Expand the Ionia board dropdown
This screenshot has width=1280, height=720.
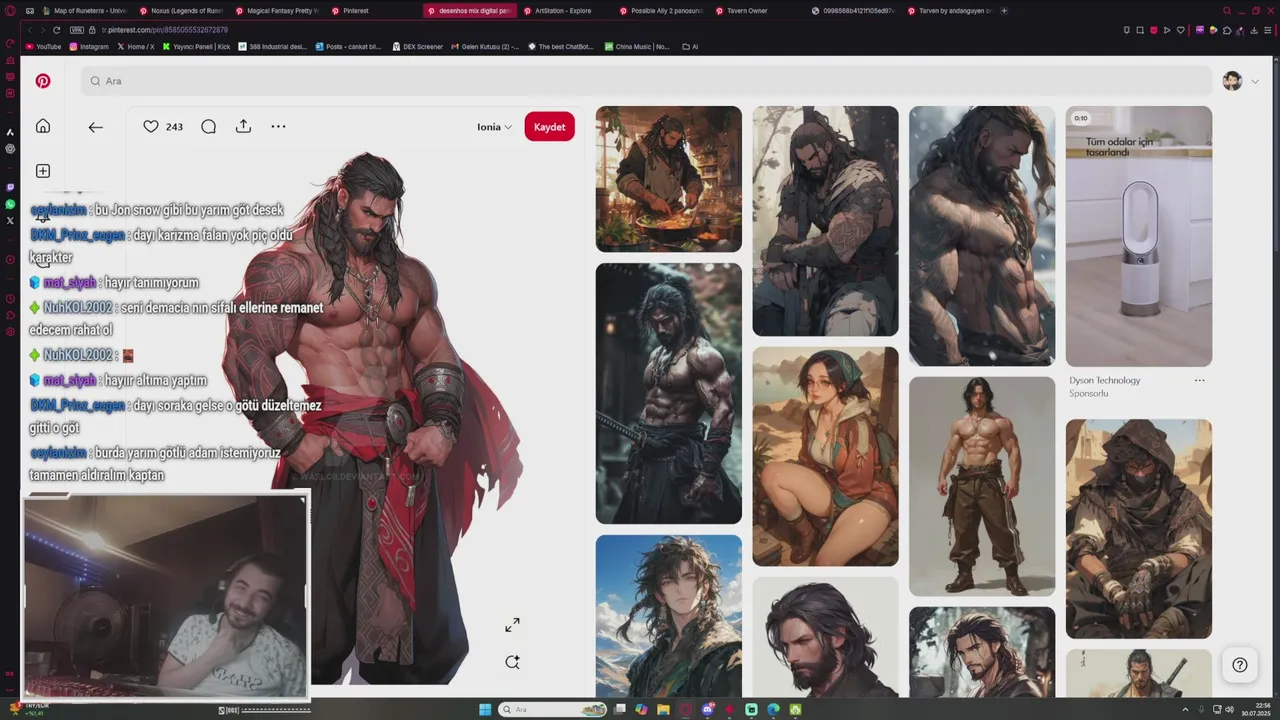point(494,127)
